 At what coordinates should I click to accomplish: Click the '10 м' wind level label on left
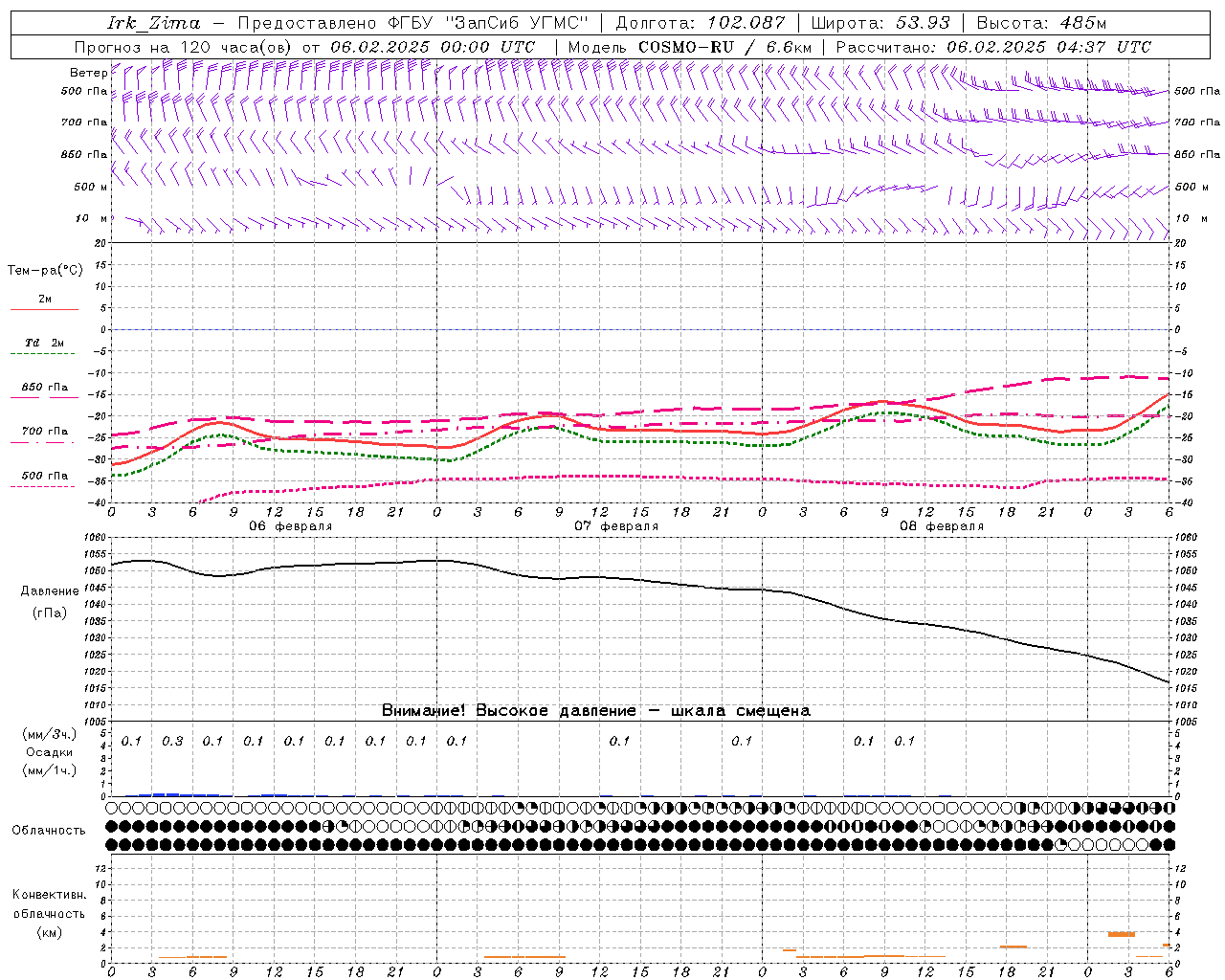pyautogui.click(x=91, y=219)
